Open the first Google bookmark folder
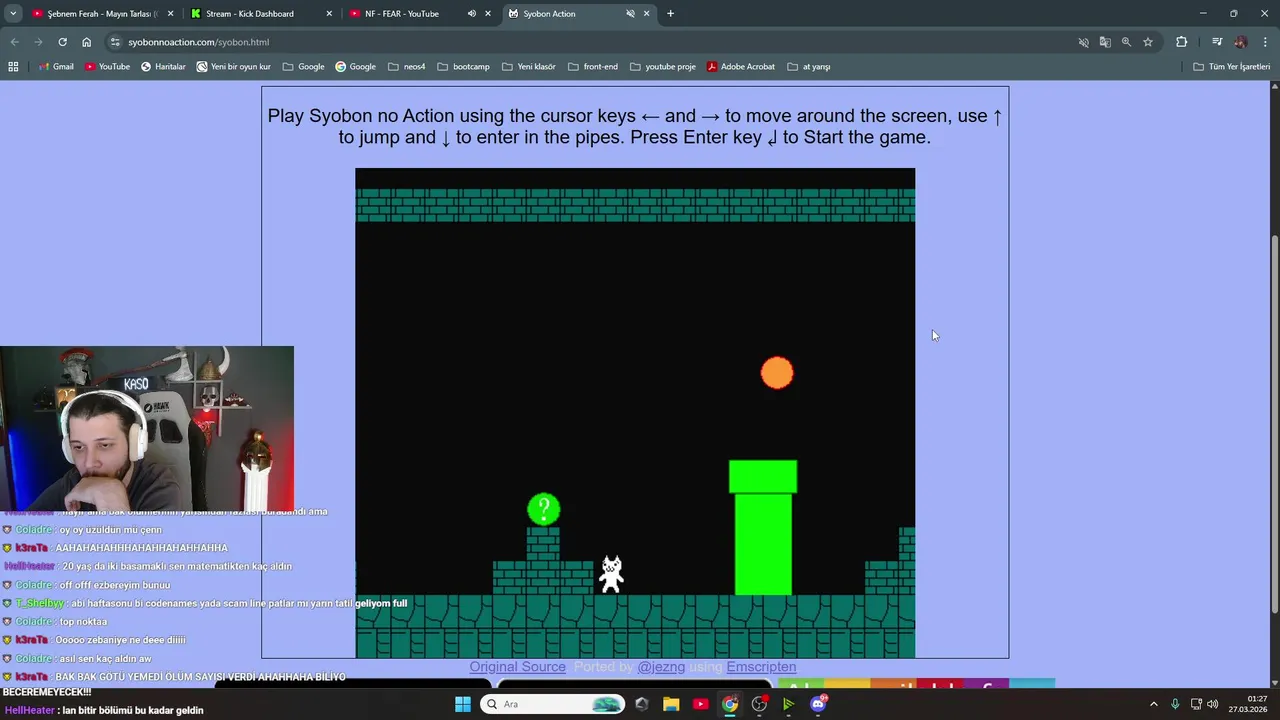Image resolution: width=1280 pixels, height=720 pixels. [304, 67]
